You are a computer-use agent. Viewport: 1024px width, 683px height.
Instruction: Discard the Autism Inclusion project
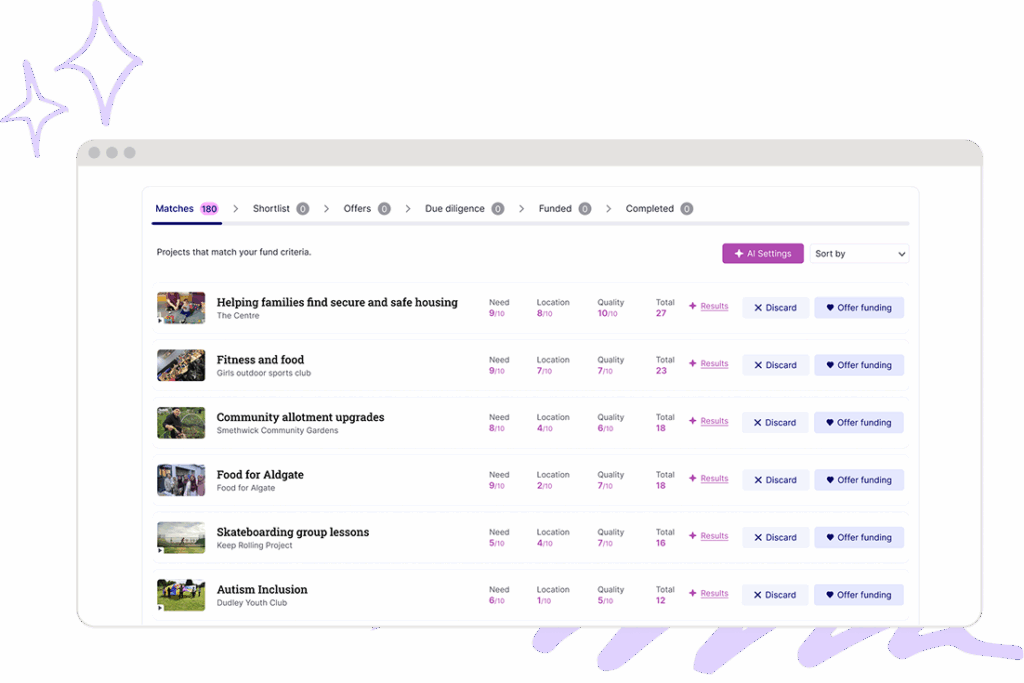775,595
